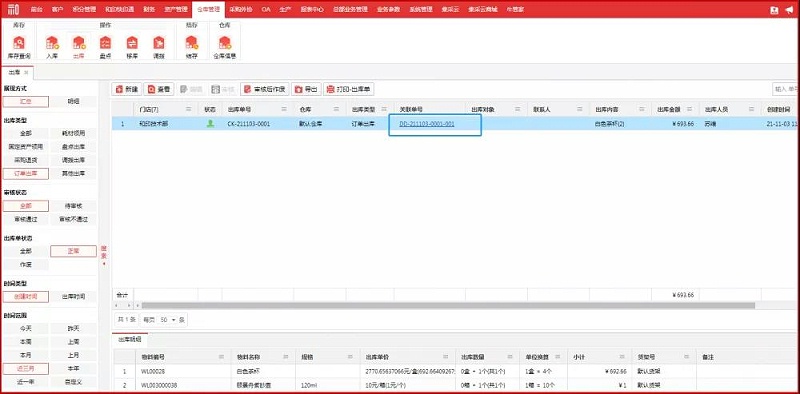Screen dimensions: 800x394
Task: Click the 查看 view button
Action: [159, 89]
